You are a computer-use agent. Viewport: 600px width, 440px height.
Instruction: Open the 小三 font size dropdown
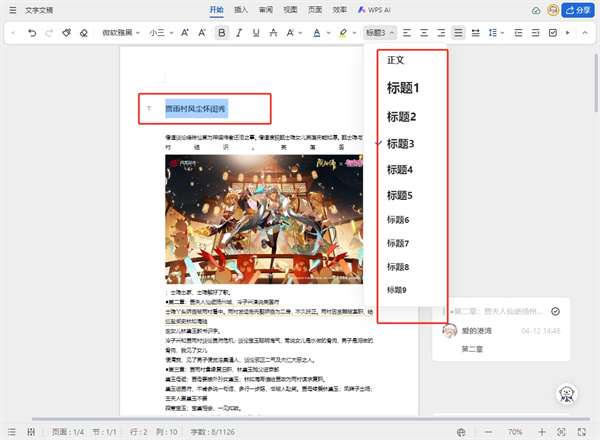(x=161, y=33)
